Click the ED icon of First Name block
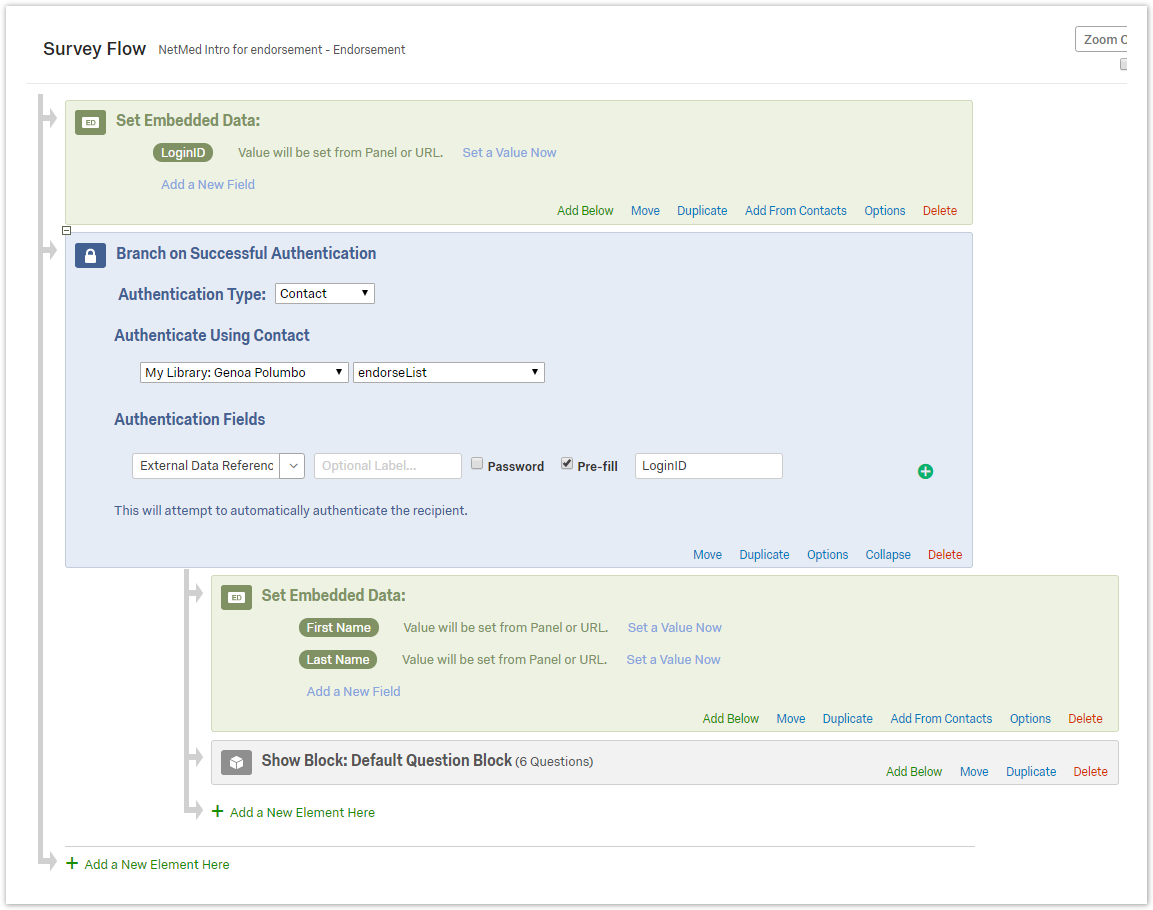 [236, 597]
